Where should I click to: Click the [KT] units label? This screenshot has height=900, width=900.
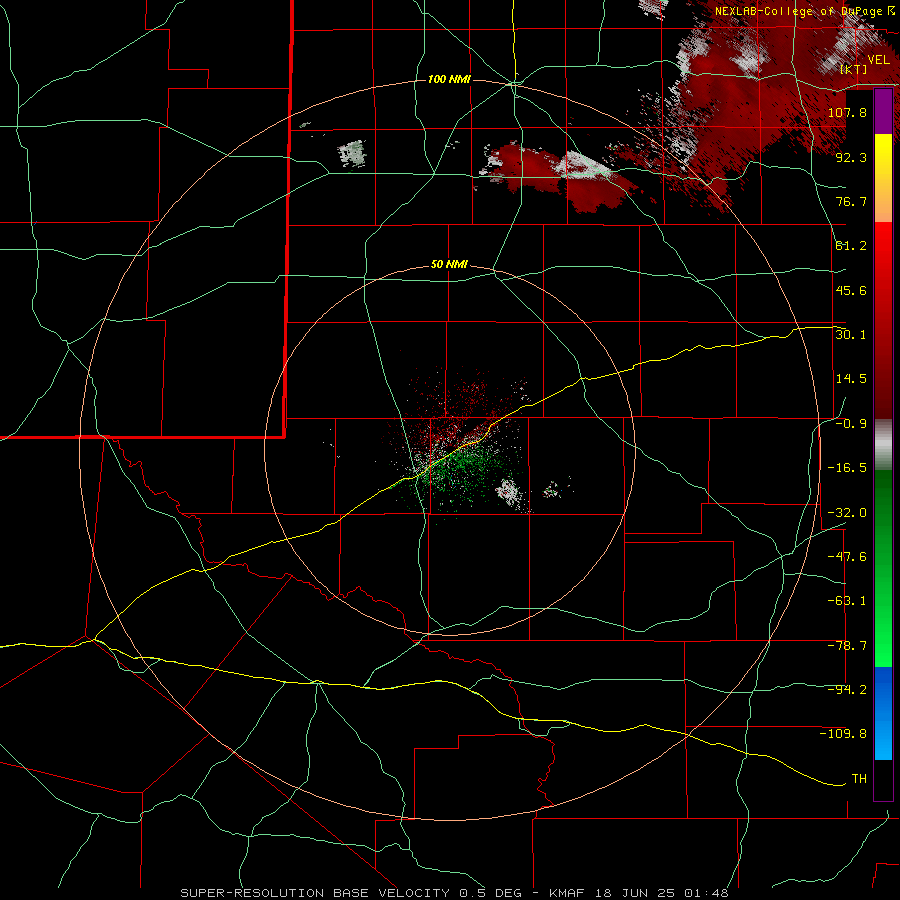(x=854, y=69)
